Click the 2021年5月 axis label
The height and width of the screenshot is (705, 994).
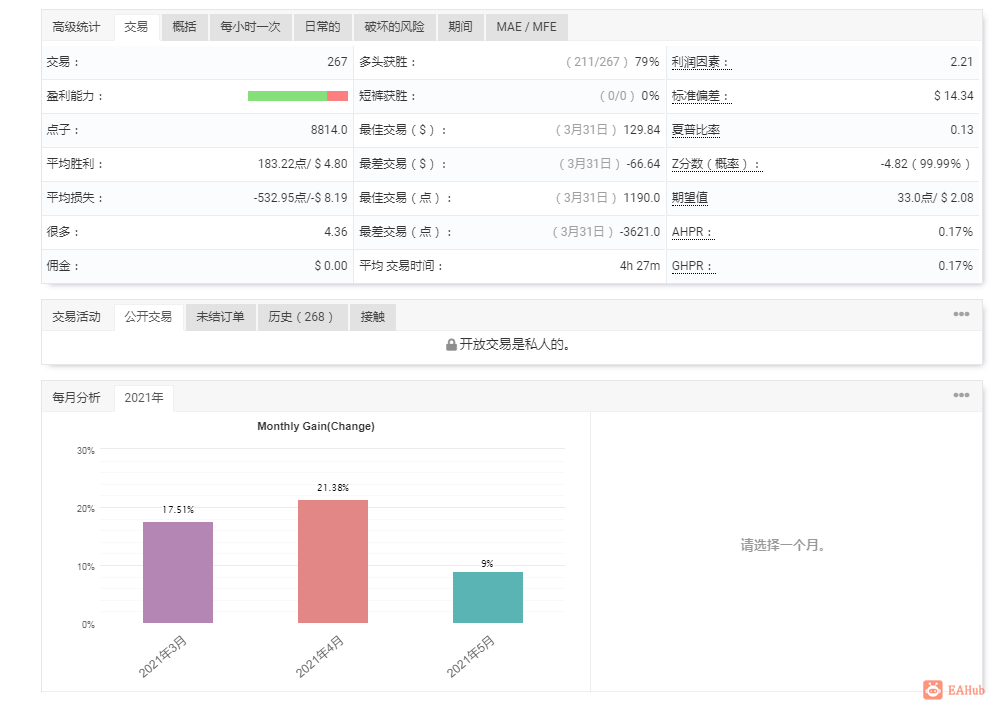[470, 657]
